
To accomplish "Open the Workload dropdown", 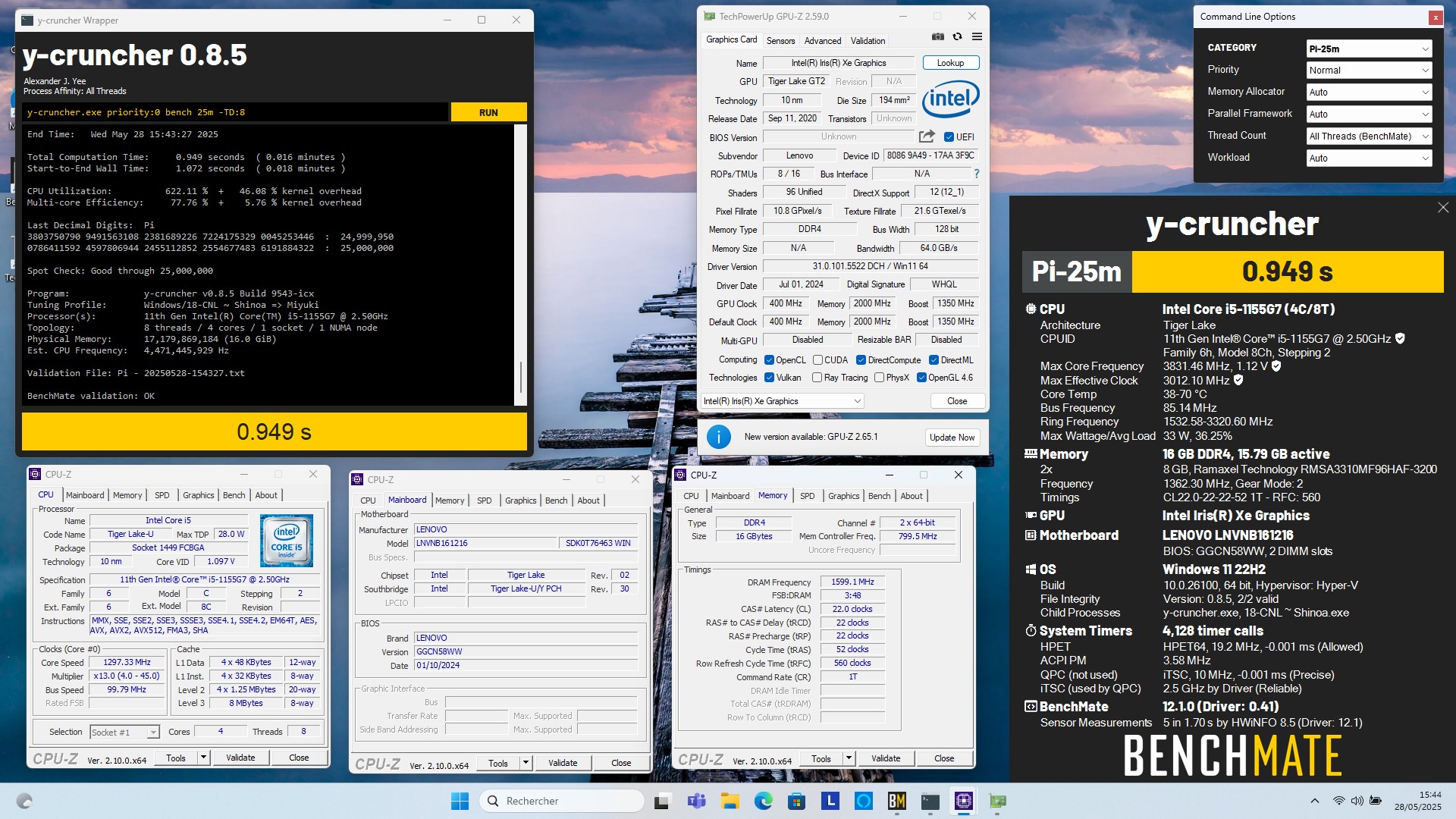I will tap(1369, 158).
